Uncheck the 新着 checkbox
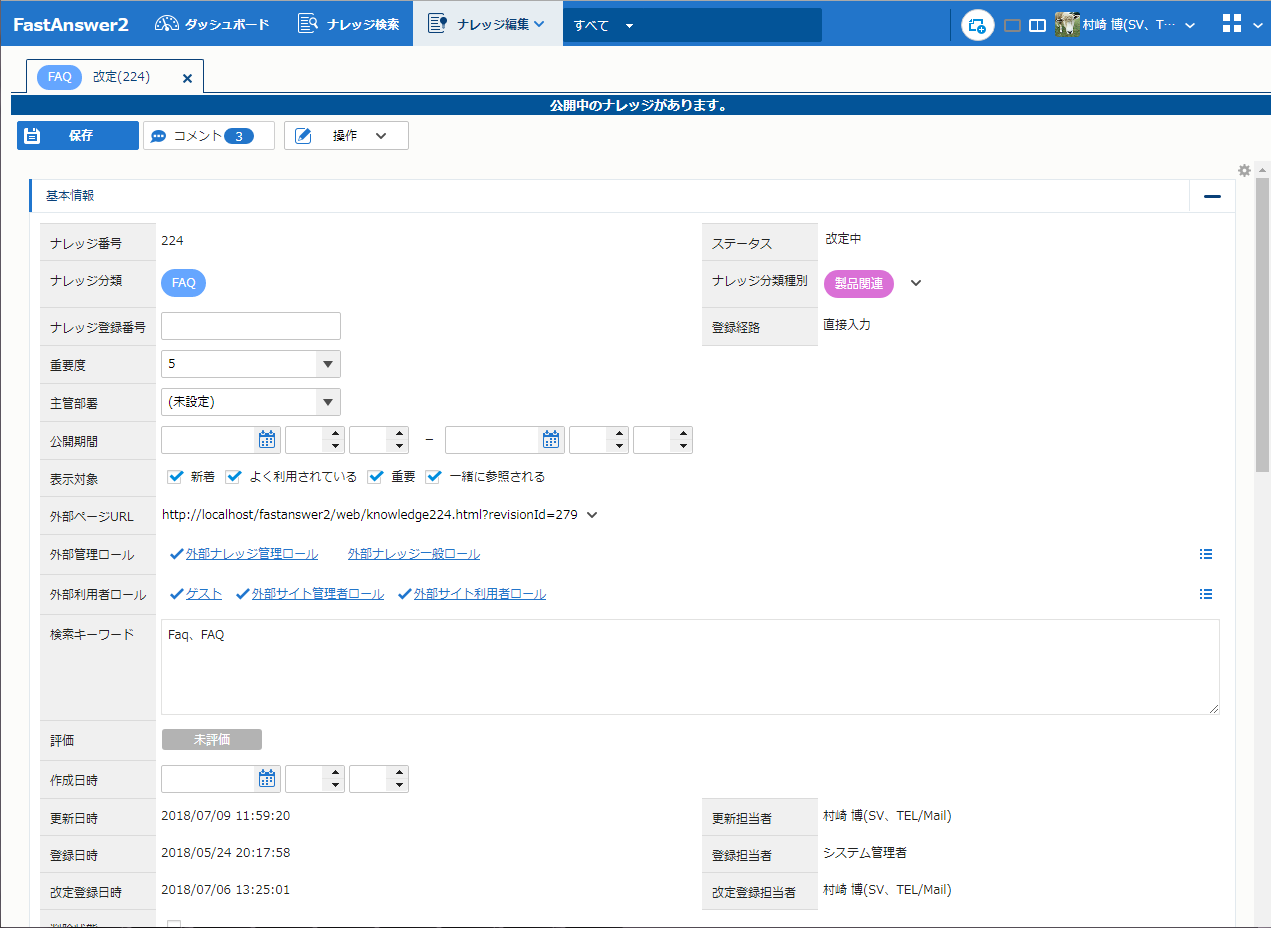 (x=175, y=477)
